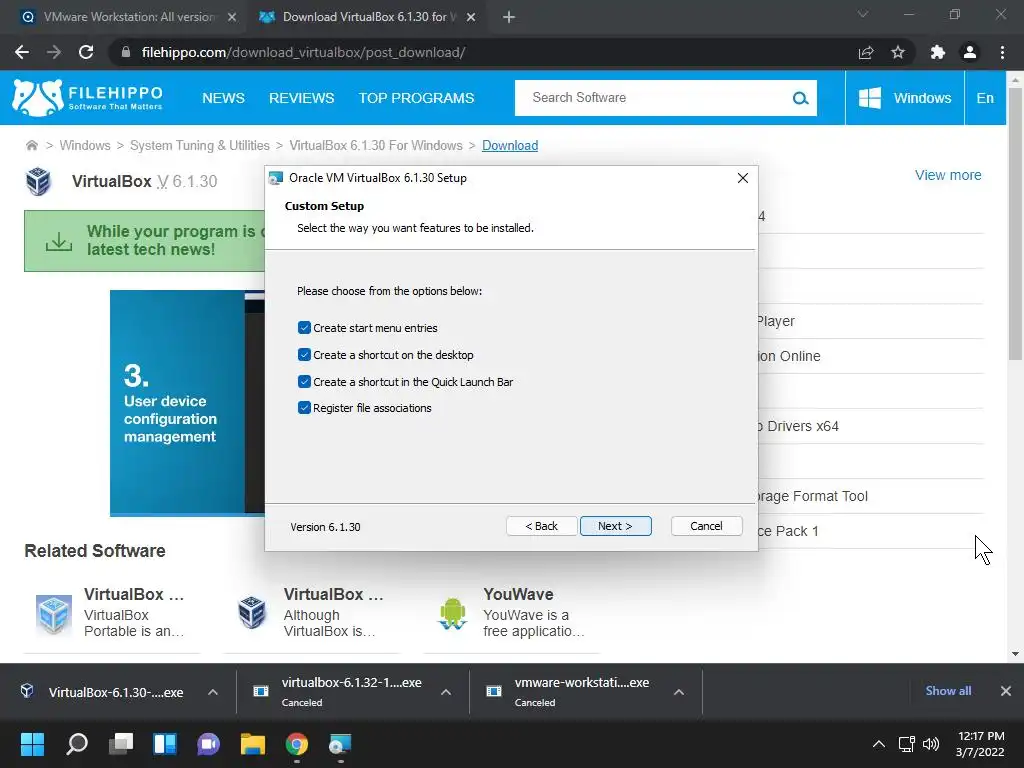
Task: Expand VirtualBox-6.1.30 download options
Action: (213, 692)
